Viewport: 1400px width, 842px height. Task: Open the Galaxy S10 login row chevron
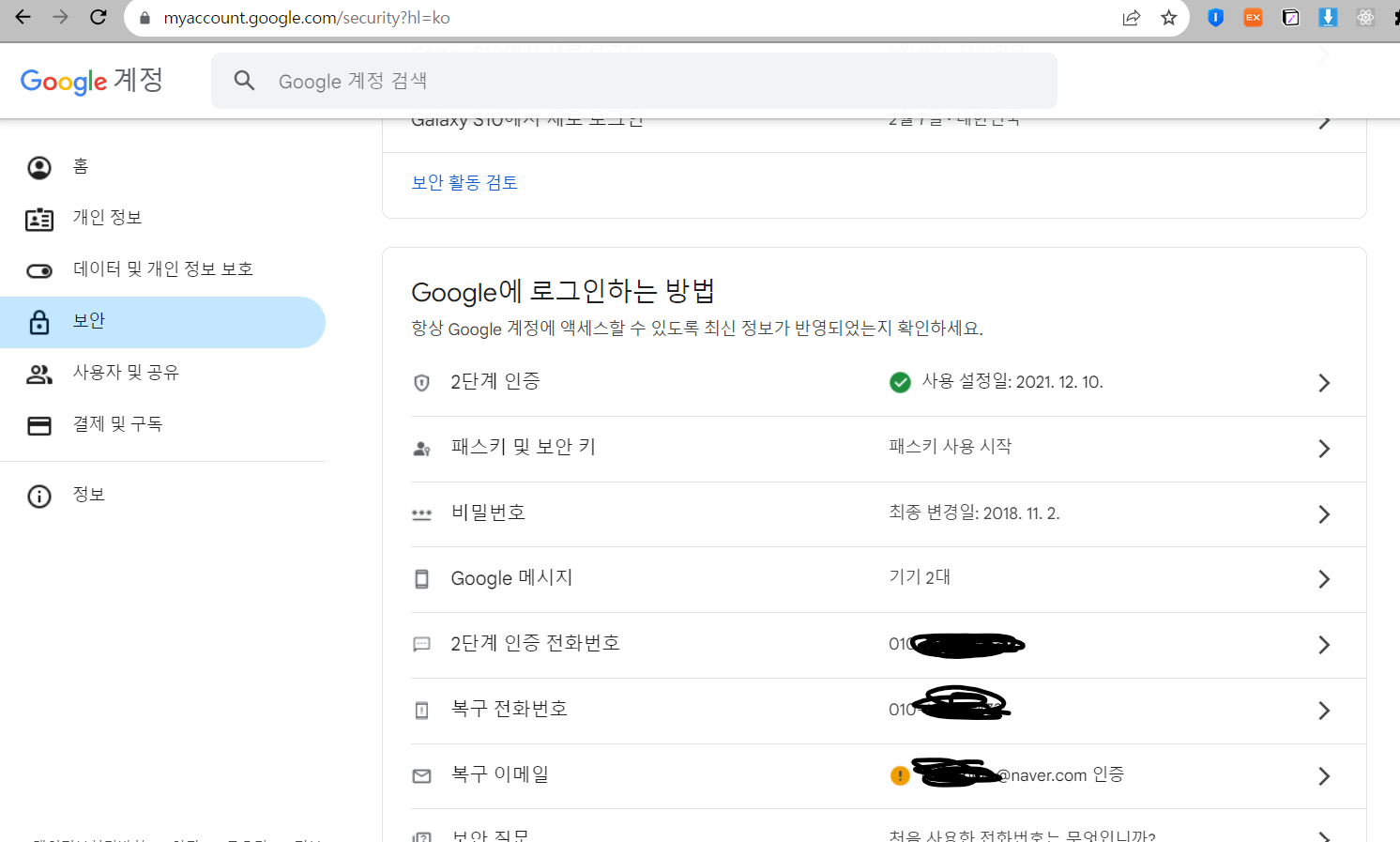(x=1324, y=123)
